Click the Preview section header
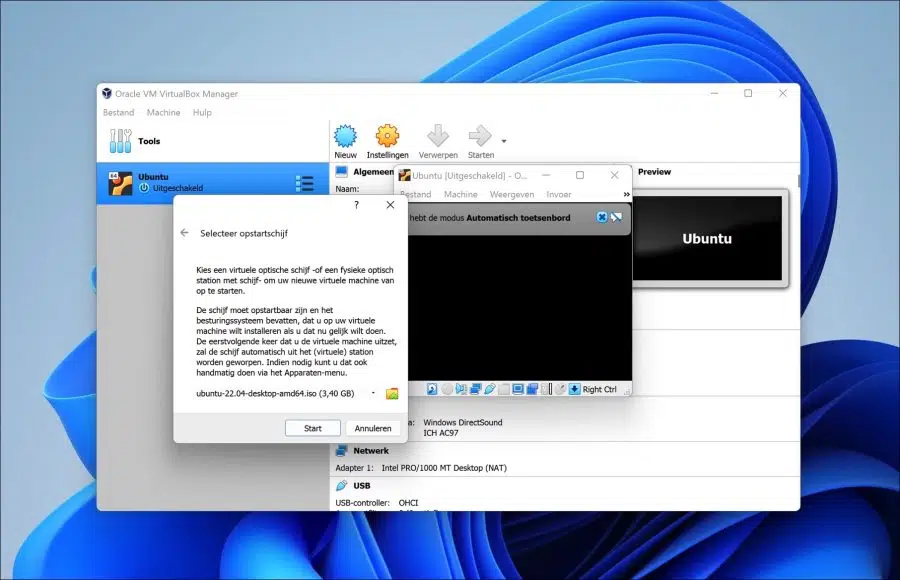 point(654,172)
